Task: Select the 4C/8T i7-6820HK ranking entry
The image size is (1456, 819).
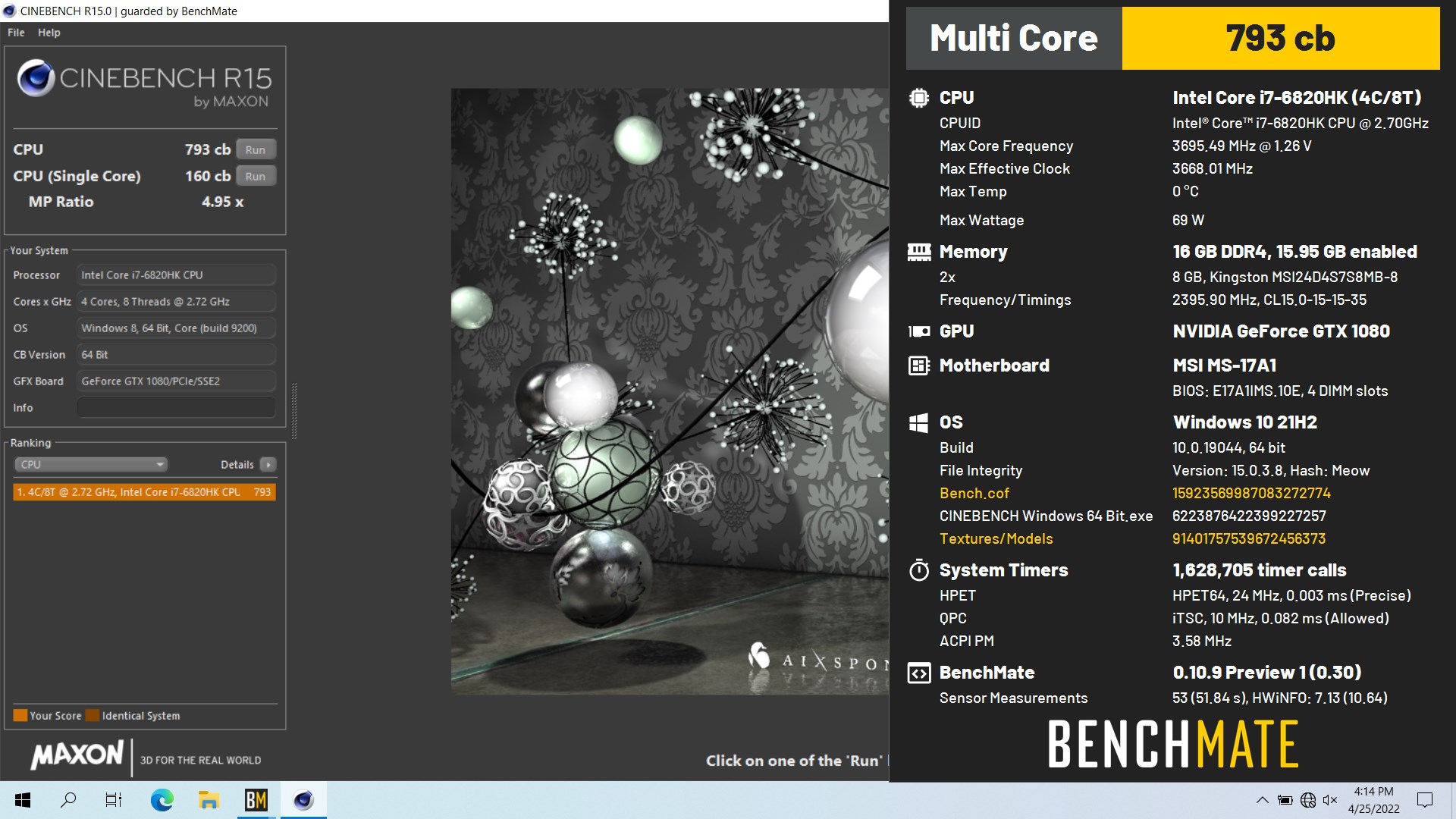Action: click(x=144, y=492)
